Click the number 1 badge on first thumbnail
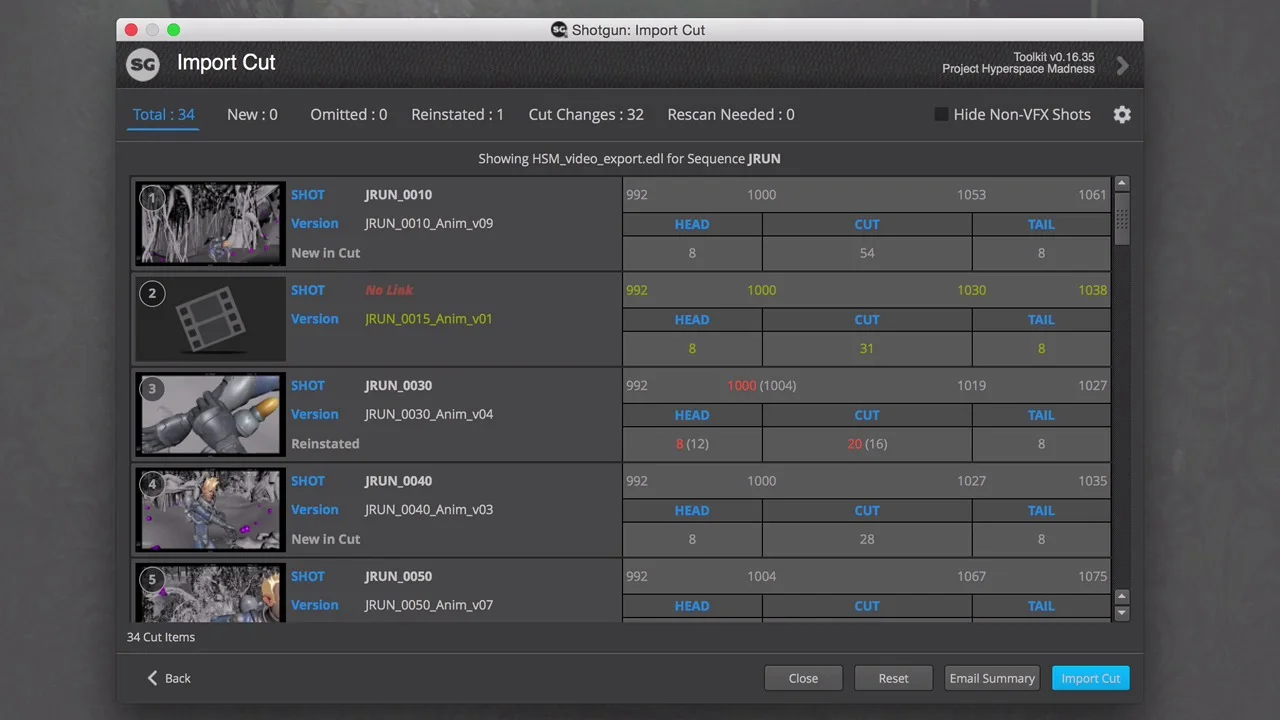The width and height of the screenshot is (1280, 720). tap(152, 198)
